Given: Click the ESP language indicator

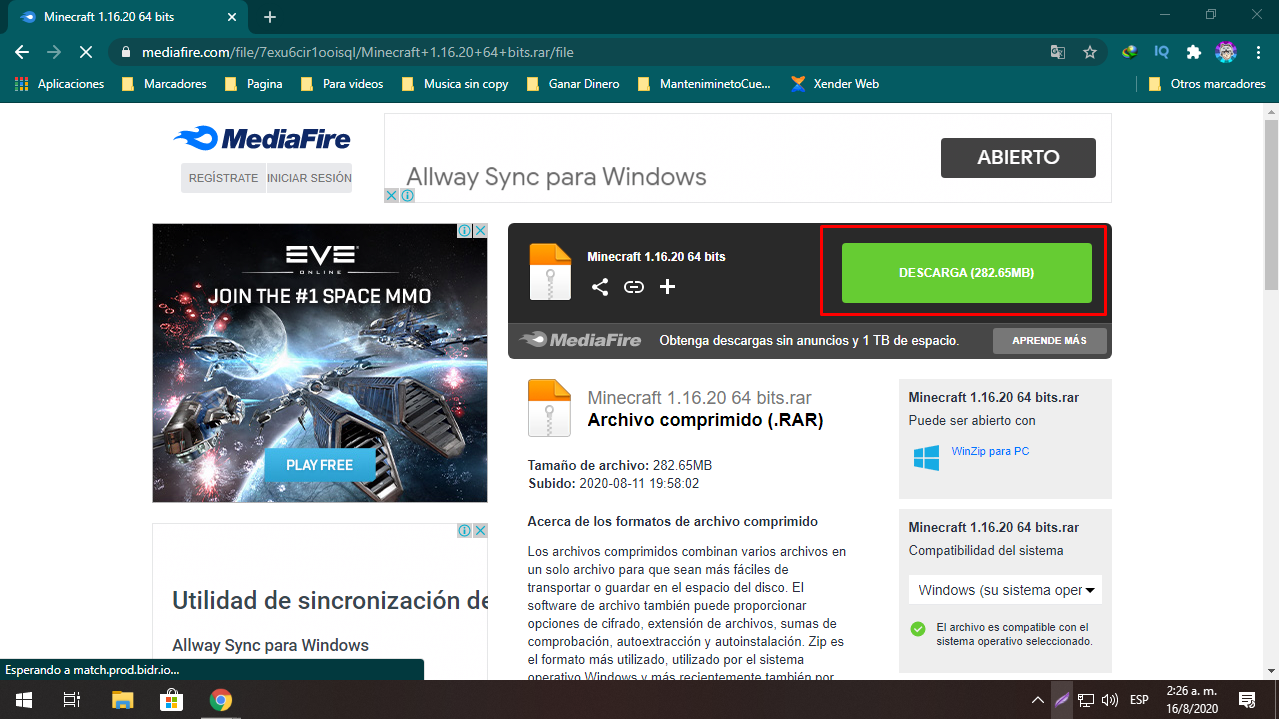Looking at the screenshot, I should (x=1139, y=699).
